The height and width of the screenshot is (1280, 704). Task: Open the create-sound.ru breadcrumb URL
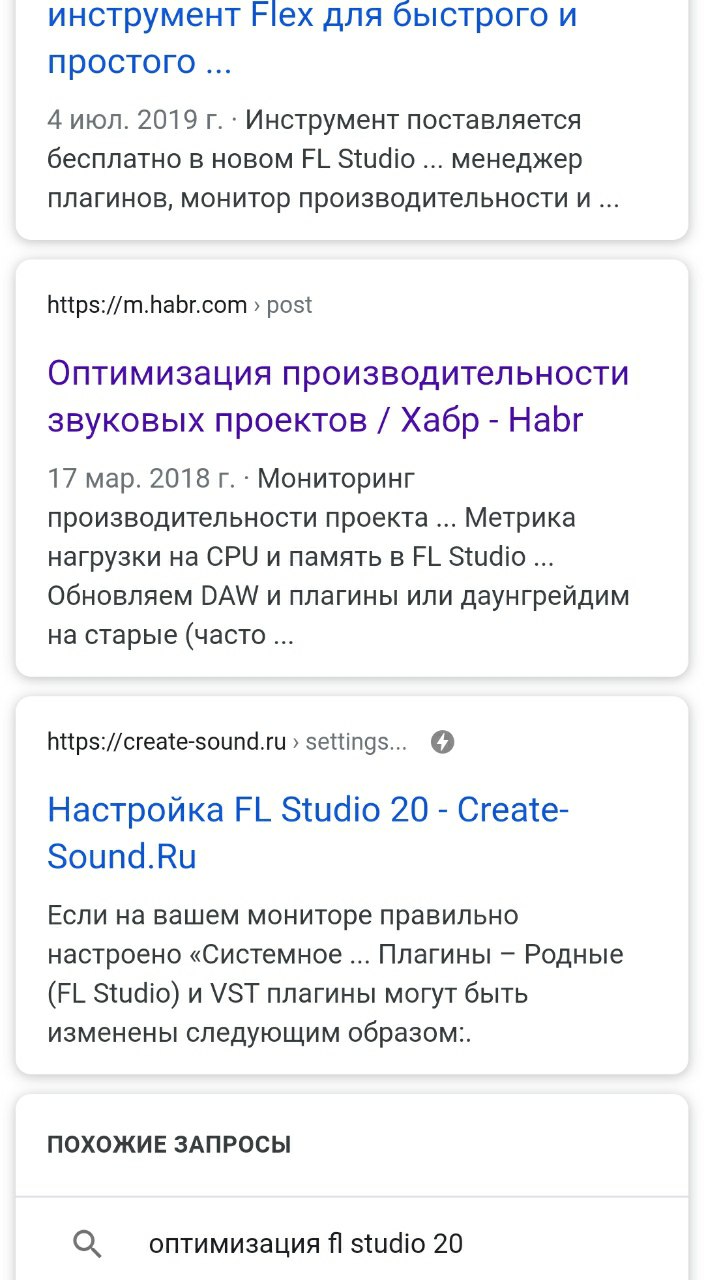[x=227, y=742]
